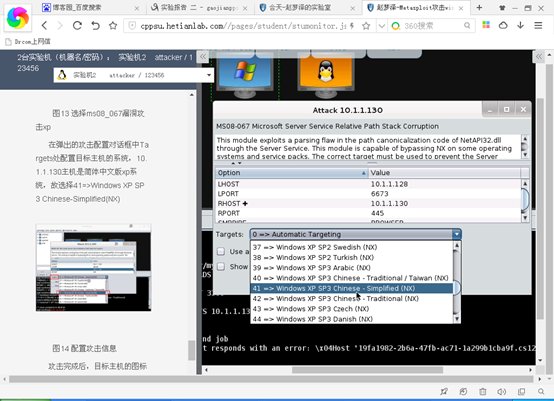Reload the page with refresh icon

click(77, 25)
